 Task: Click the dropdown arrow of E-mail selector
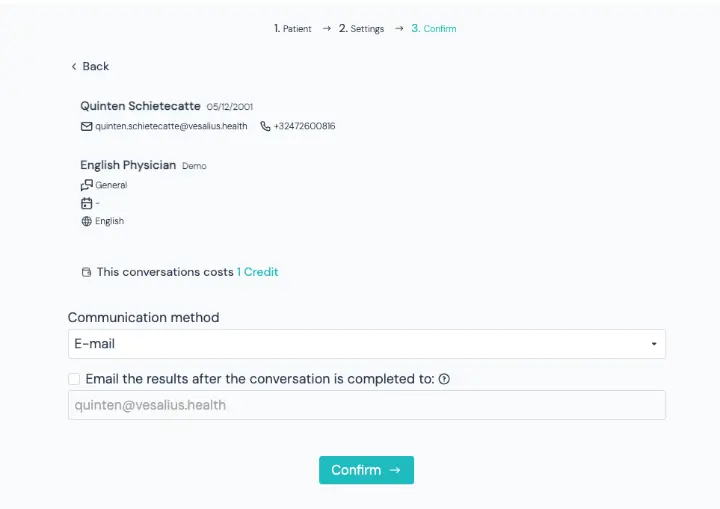[654, 344]
